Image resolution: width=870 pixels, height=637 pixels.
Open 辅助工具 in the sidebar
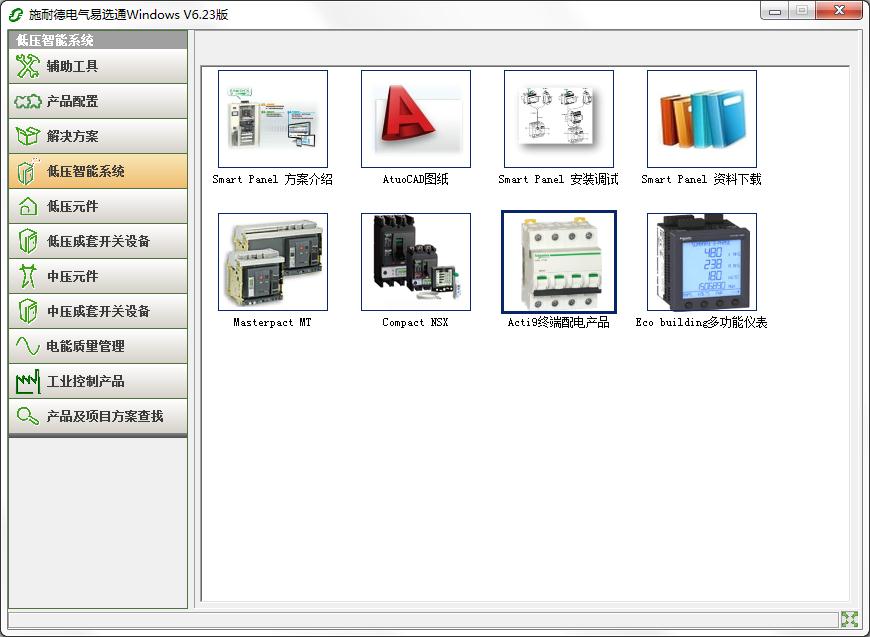98,66
